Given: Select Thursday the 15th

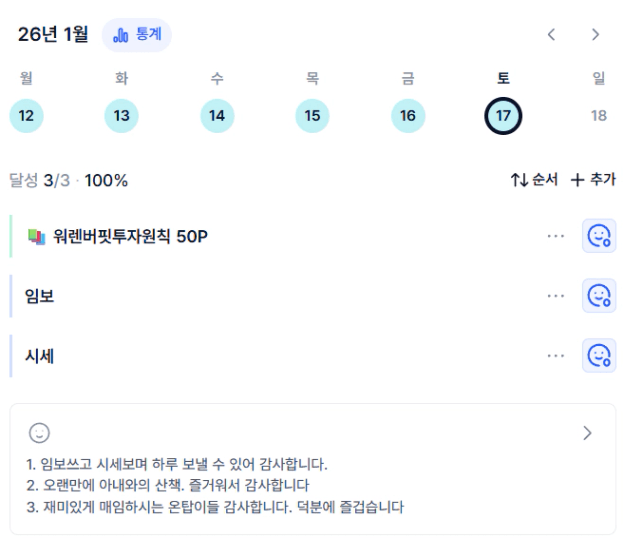Looking at the screenshot, I should (312, 116).
